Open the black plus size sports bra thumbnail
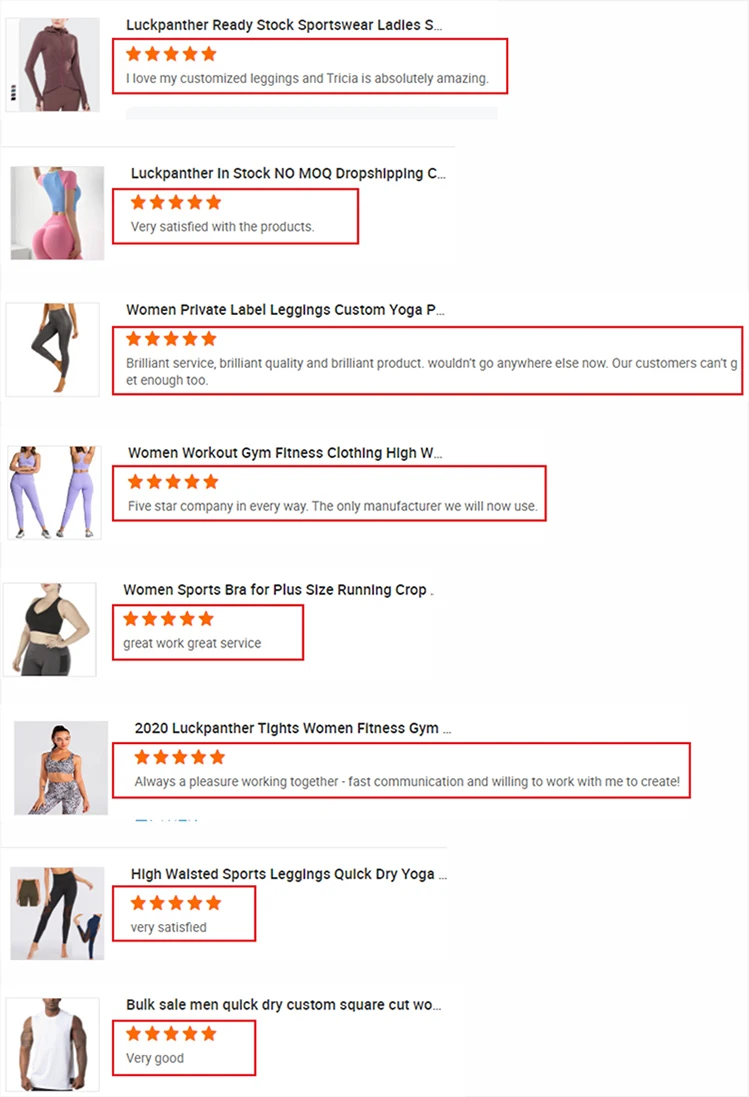This screenshot has width=749, height=1097. [x=50, y=630]
